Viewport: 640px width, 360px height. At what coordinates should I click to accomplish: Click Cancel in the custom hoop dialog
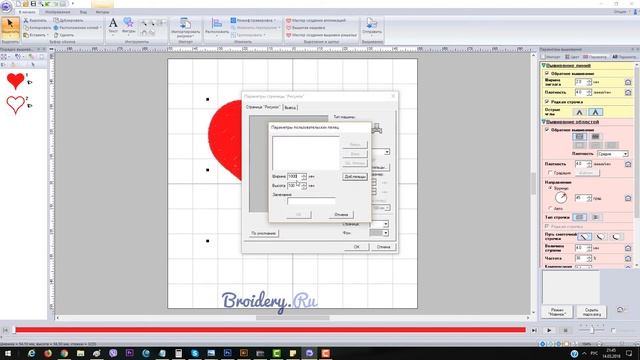pyautogui.click(x=341, y=214)
